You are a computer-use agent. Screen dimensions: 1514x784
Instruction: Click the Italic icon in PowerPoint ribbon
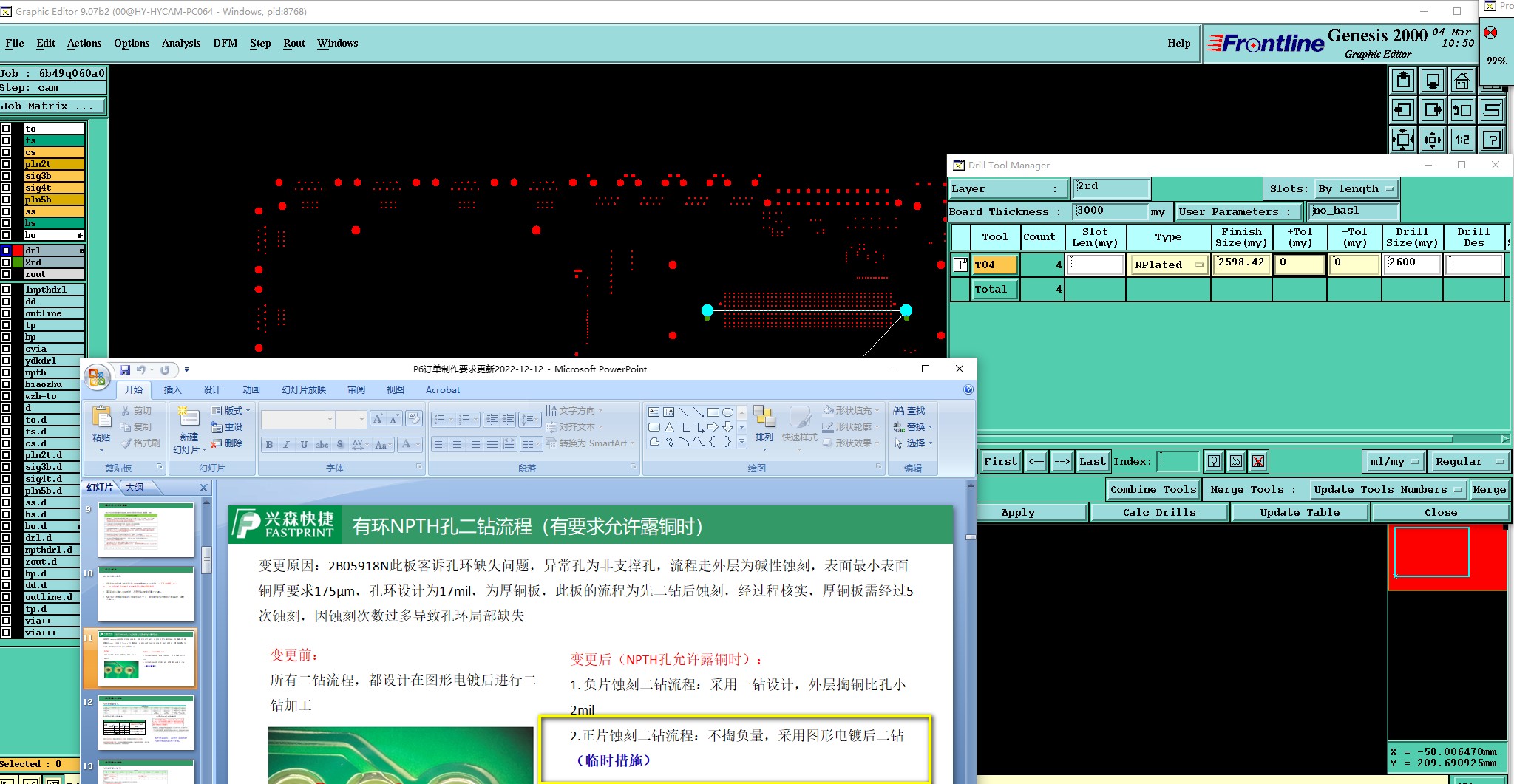click(286, 444)
